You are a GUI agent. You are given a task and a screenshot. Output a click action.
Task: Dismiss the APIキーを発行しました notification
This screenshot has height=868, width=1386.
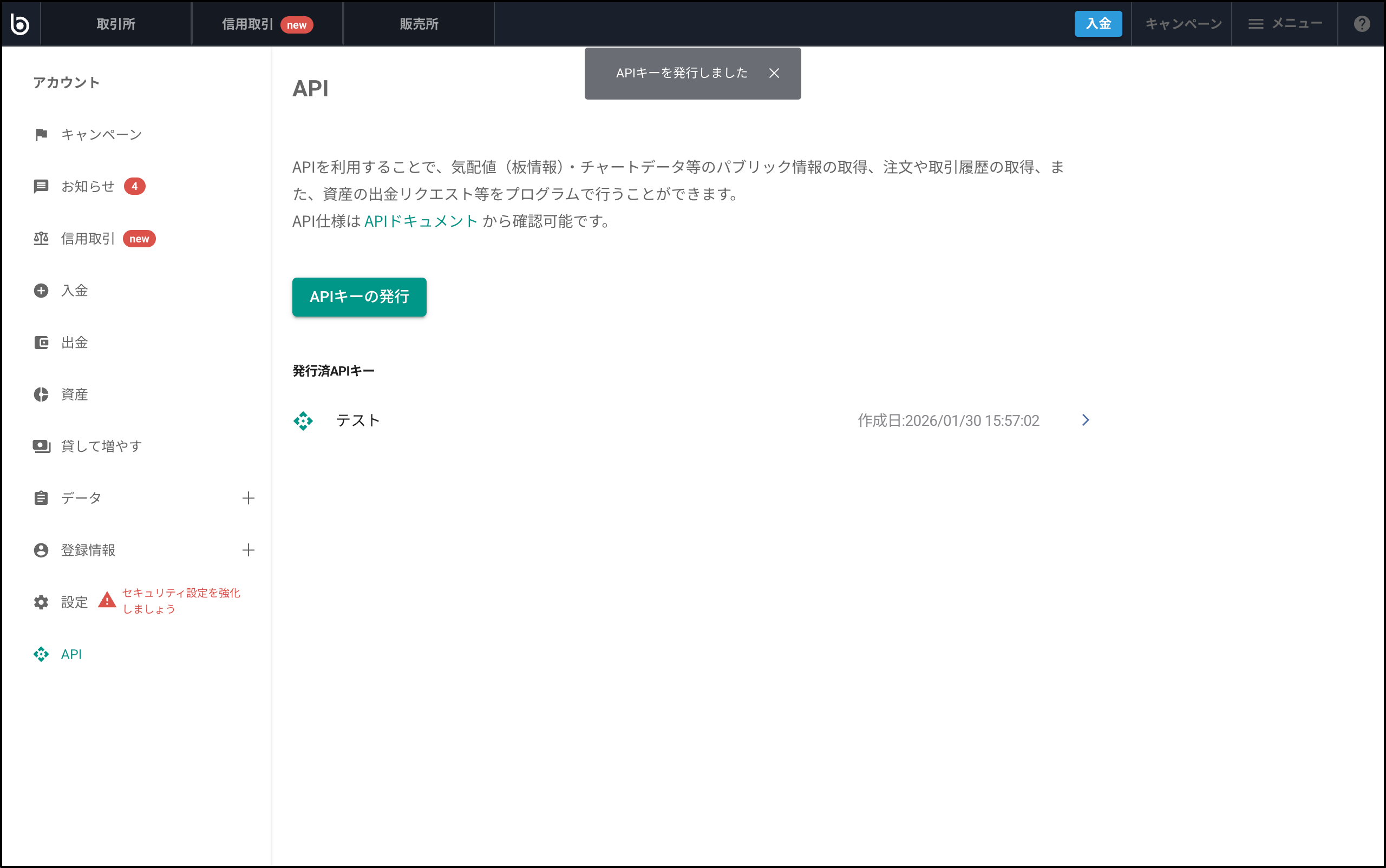point(774,73)
